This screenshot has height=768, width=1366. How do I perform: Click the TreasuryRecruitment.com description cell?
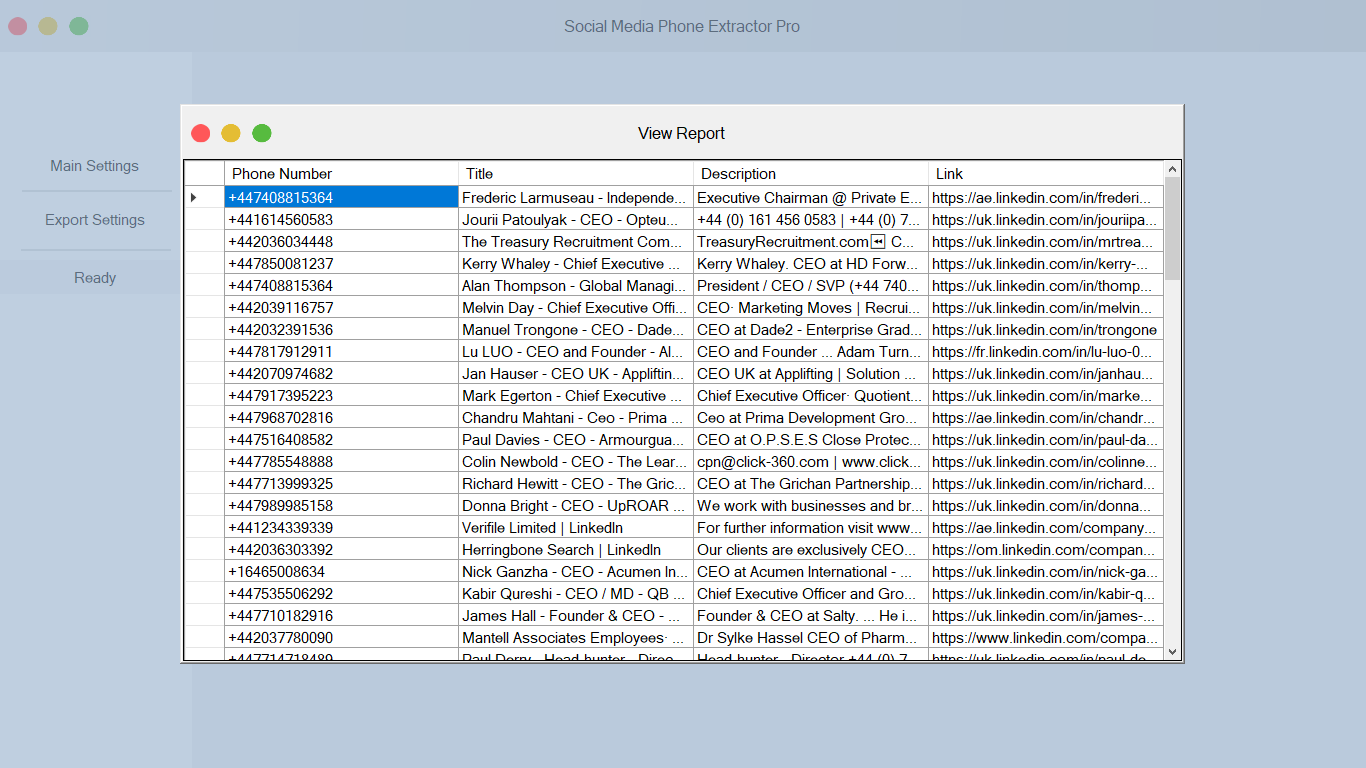pos(811,242)
